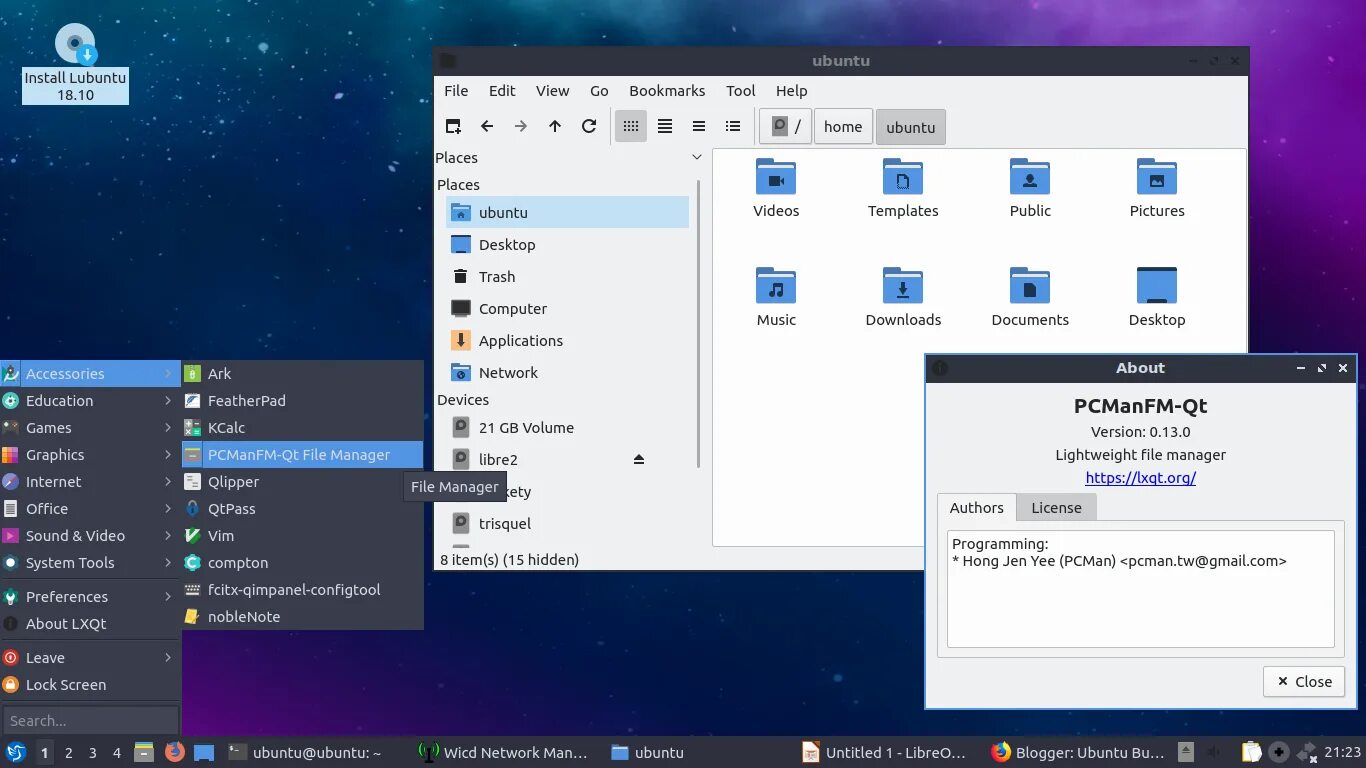This screenshot has height=768, width=1366.
Task: Select the root path button
Action: (x=786, y=127)
